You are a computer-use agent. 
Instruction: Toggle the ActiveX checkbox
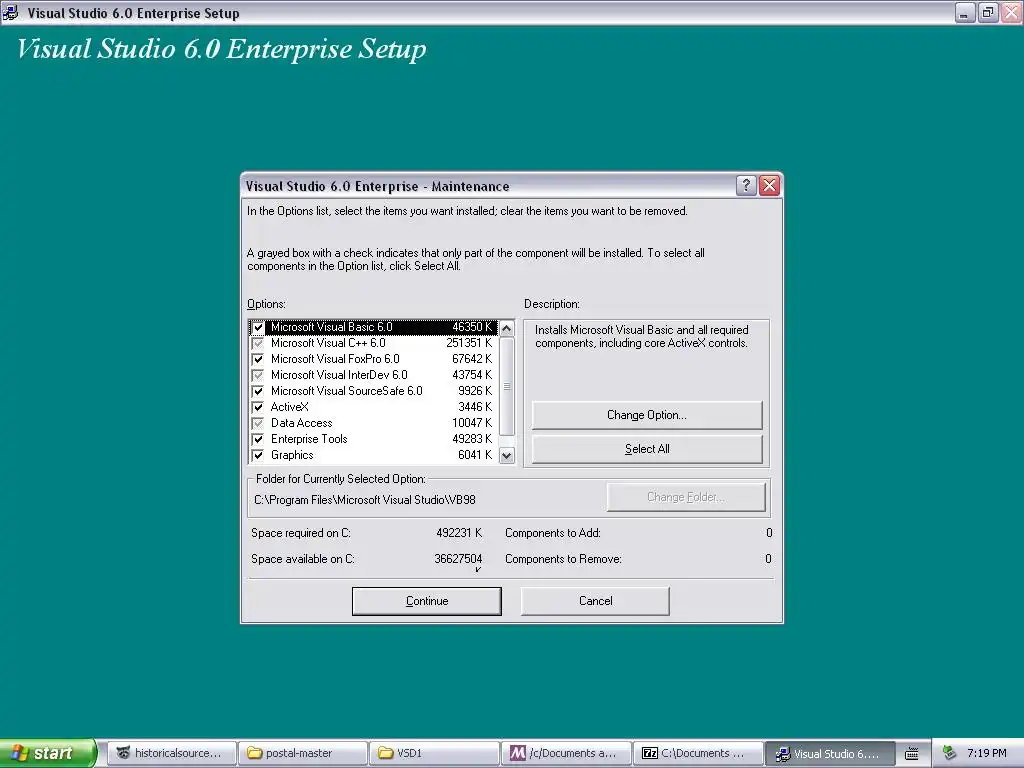pos(258,407)
